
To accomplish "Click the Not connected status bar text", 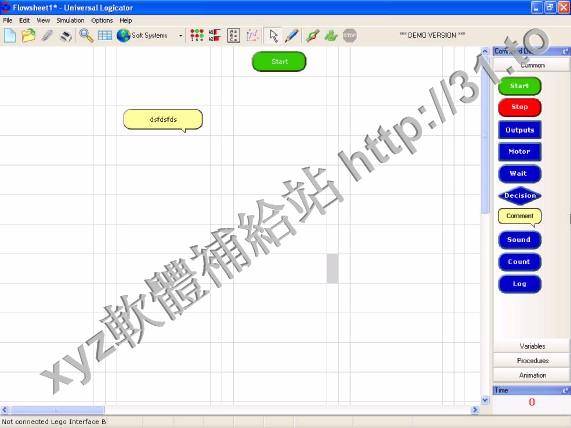I will 54,421.
